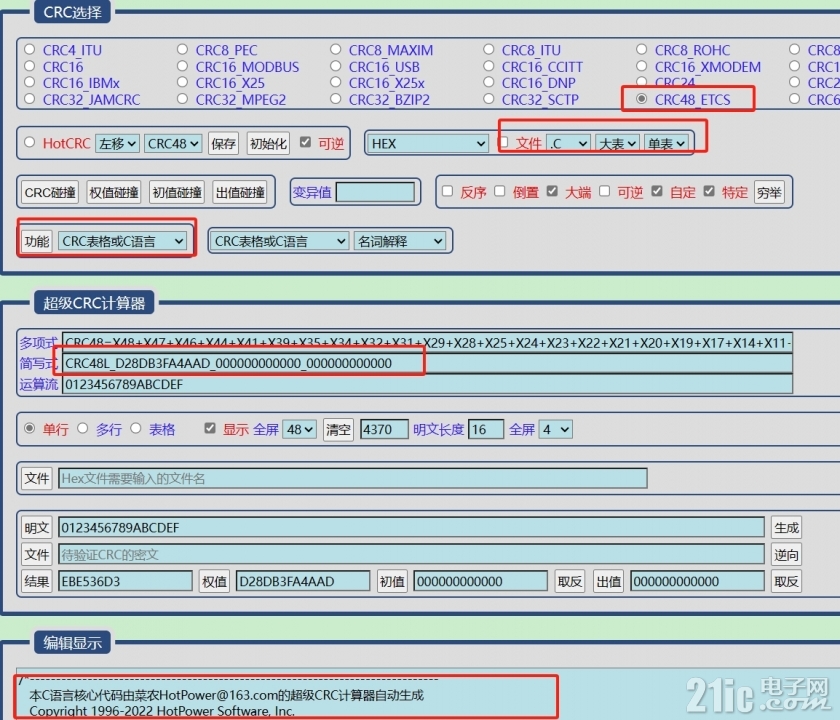The height and width of the screenshot is (720, 840).
Task: Toggle the 倒置 checkbox
Action: click(500, 191)
